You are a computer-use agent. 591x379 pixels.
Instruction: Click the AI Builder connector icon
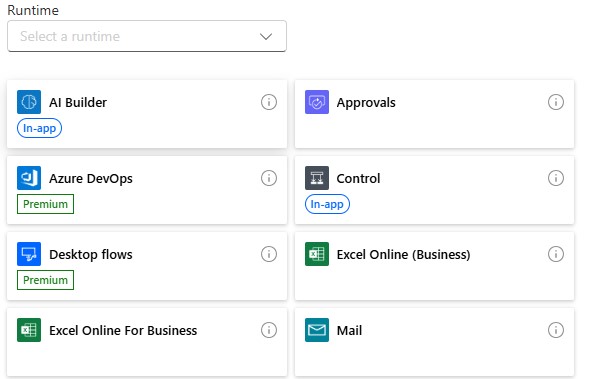(x=29, y=102)
